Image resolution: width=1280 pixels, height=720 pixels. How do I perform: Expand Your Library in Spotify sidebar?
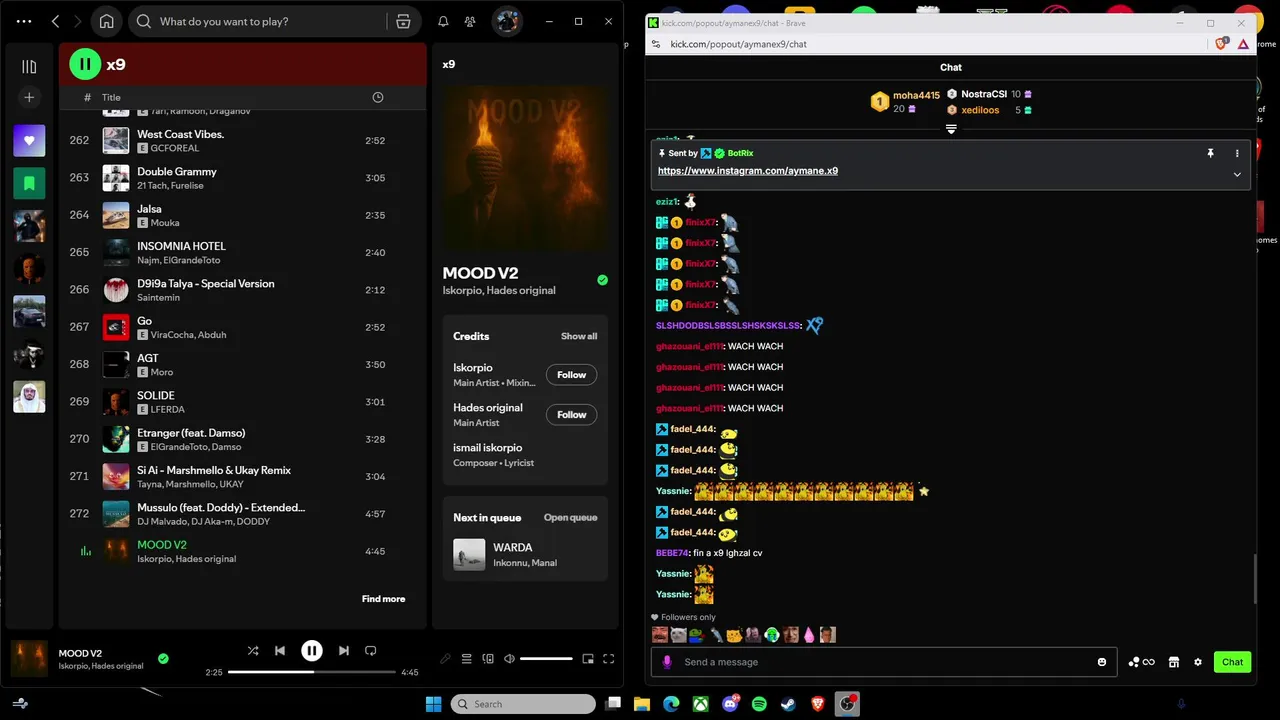29,66
